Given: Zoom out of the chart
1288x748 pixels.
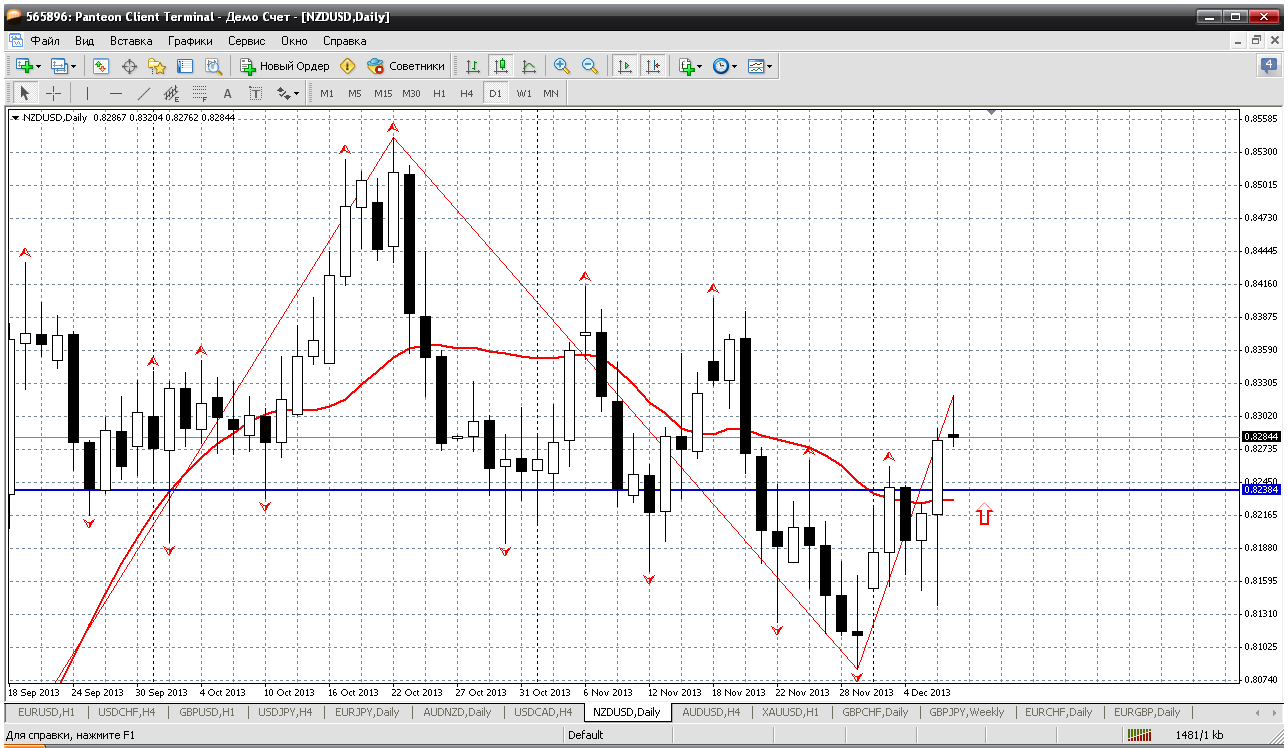Looking at the screenshot, I should point(590,66).
